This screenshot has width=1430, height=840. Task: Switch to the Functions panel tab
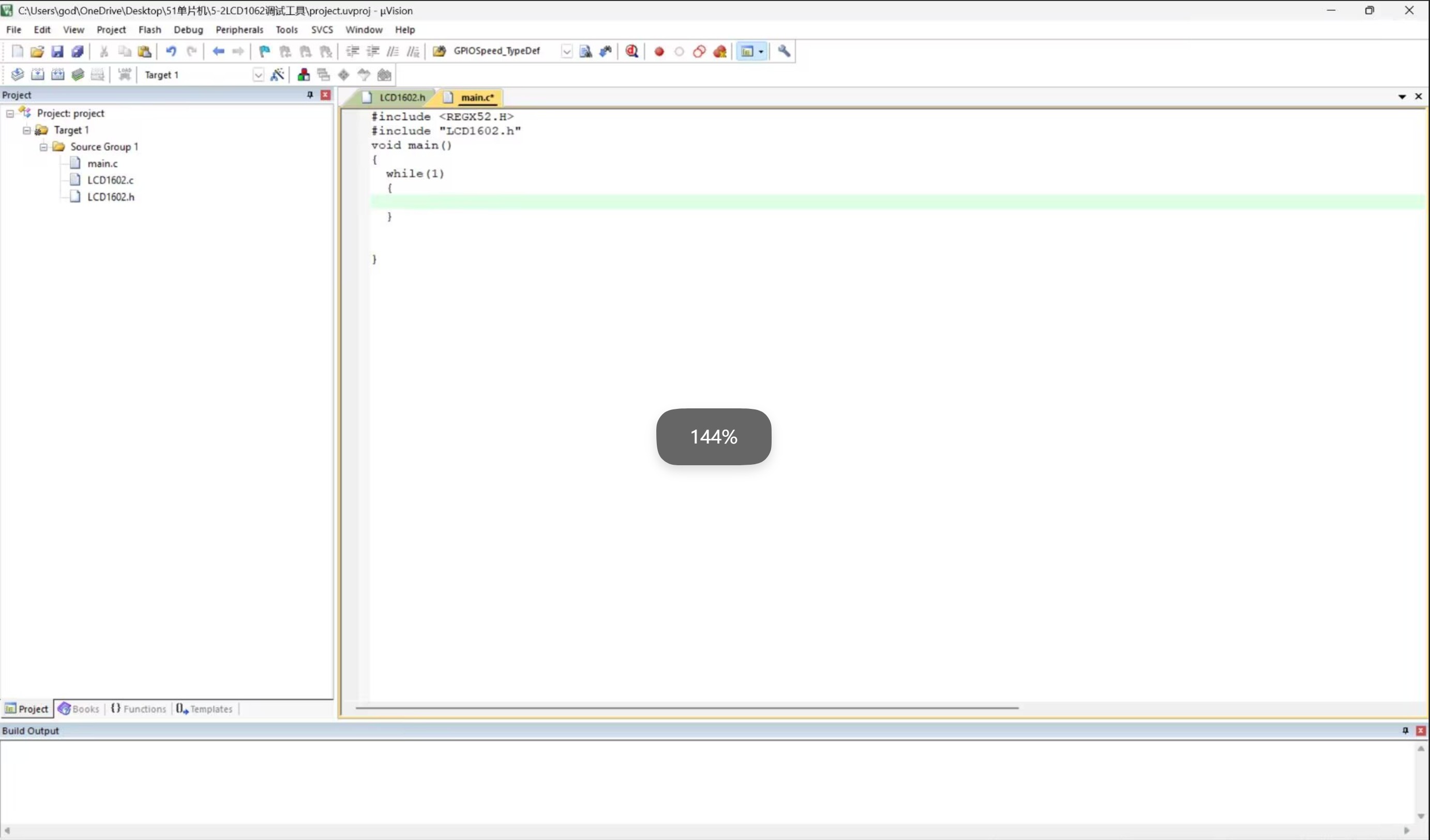click(139, 709)
